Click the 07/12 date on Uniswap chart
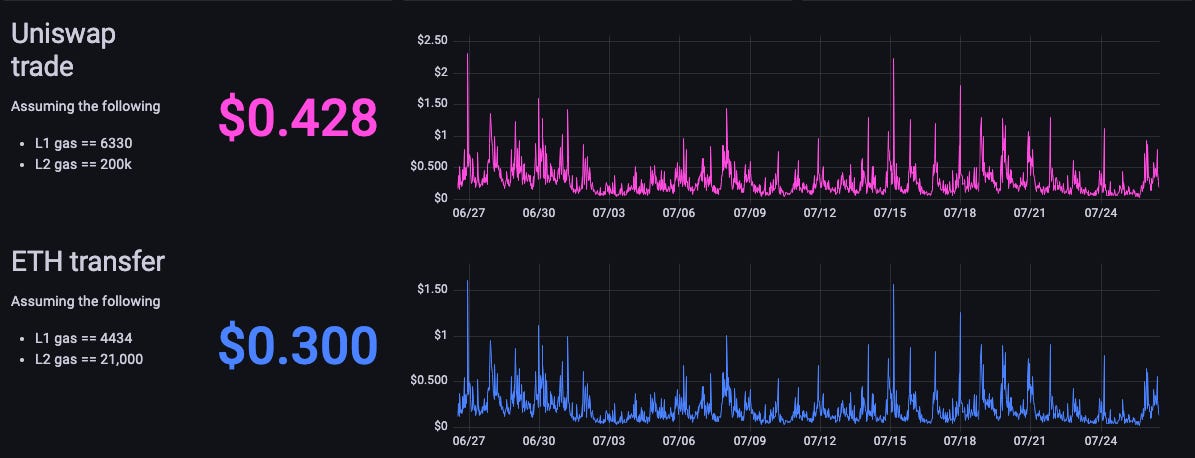 pos(820,213)
